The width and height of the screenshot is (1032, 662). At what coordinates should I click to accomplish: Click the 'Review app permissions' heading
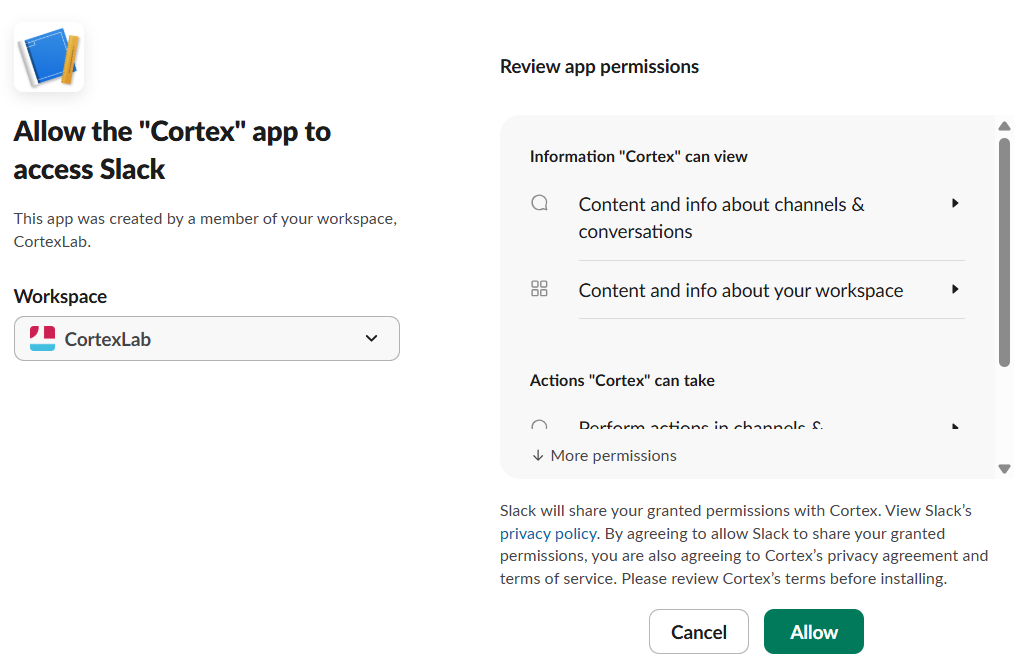pyautogui.click(x=600, y=66)
